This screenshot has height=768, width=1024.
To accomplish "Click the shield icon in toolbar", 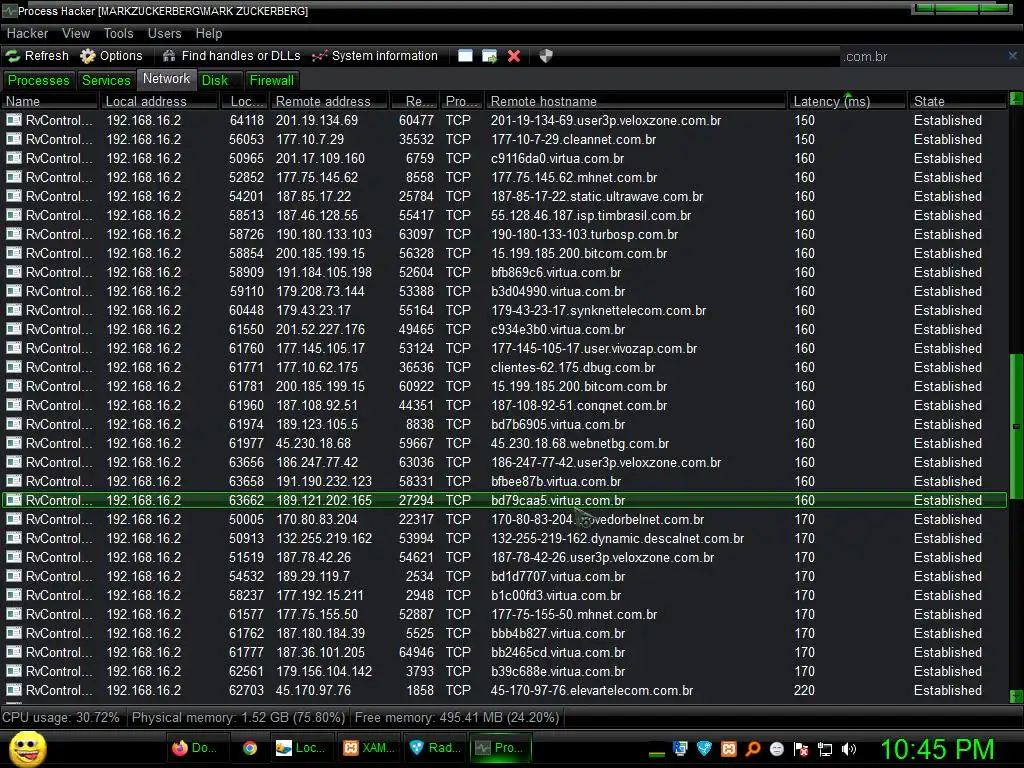I will (x=546, y=56).
